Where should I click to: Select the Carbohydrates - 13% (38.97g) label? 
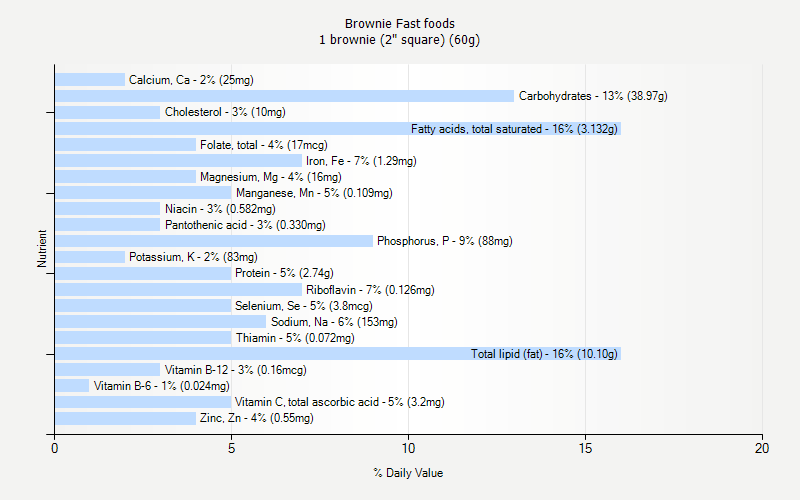point(593,96)
